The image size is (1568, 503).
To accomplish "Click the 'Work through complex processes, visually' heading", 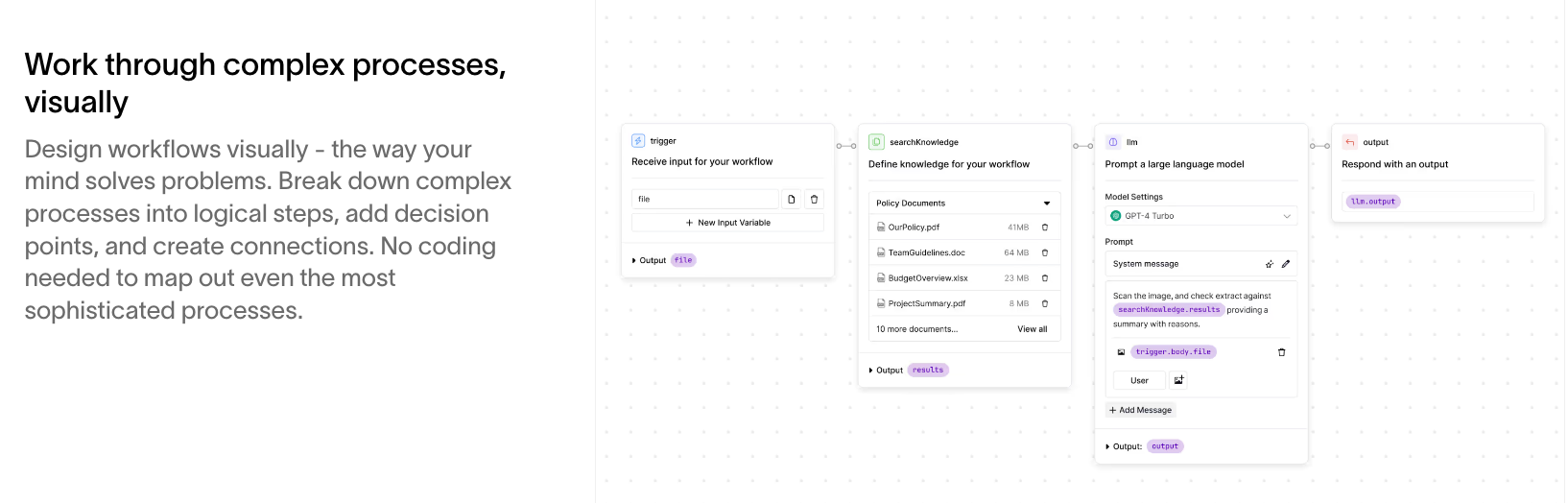I will (266, 83).
